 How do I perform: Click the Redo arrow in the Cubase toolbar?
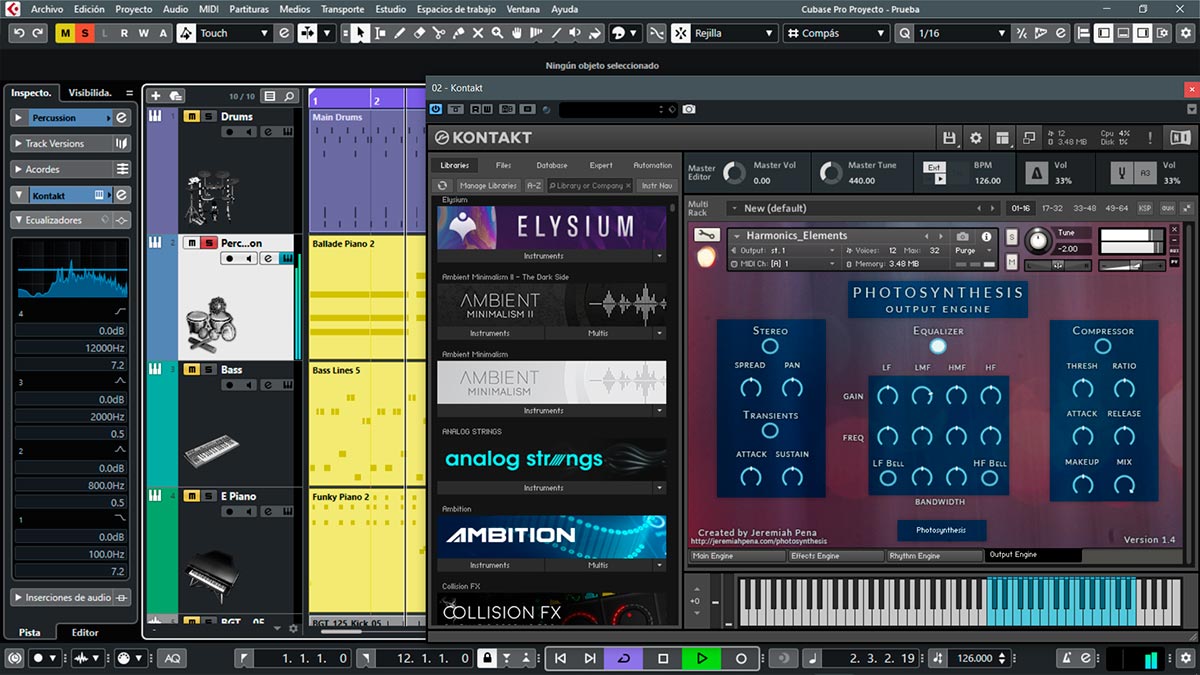(x=38, y=33)
